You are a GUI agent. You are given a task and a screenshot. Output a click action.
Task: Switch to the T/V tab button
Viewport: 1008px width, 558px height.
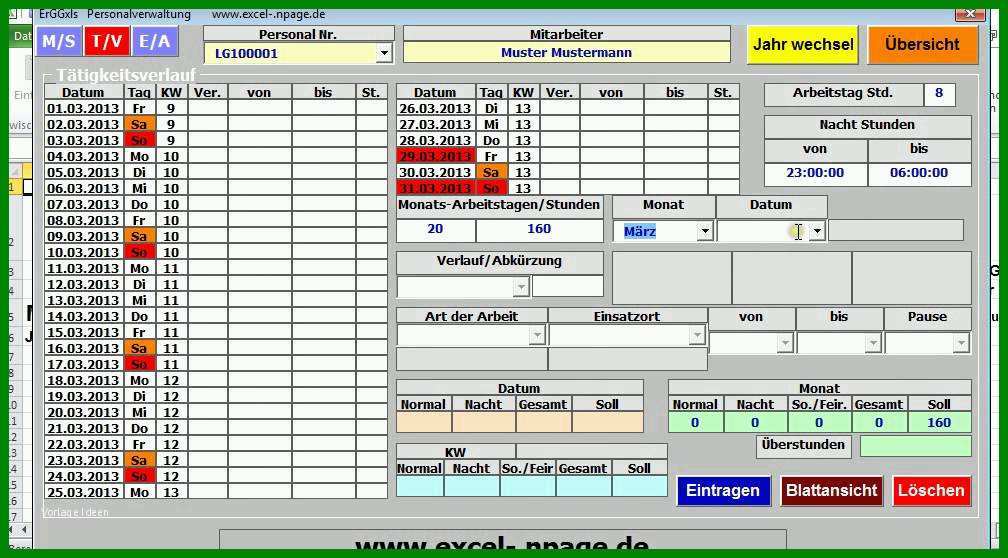107,42
